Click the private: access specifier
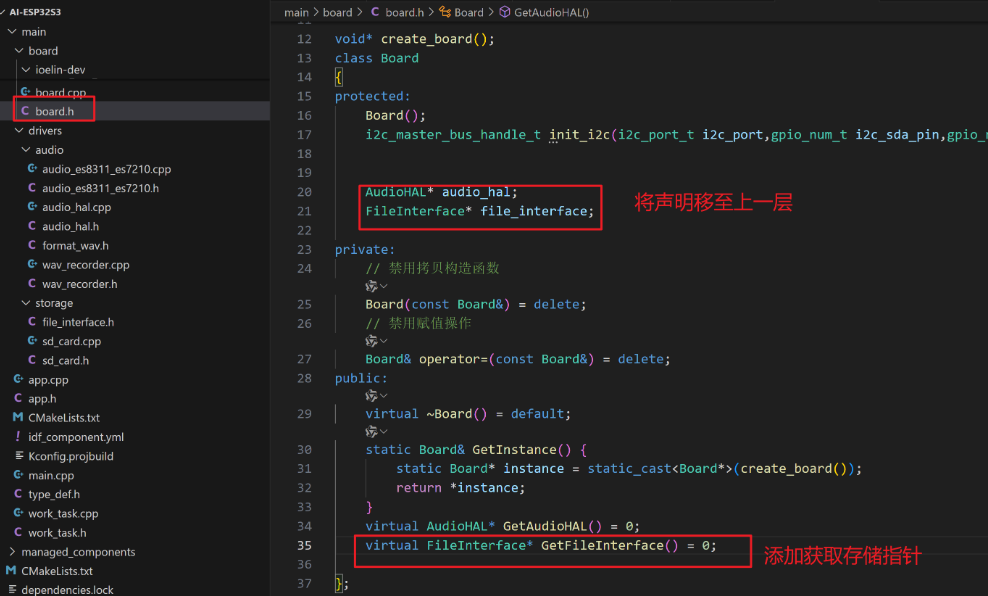 (365, 250)
